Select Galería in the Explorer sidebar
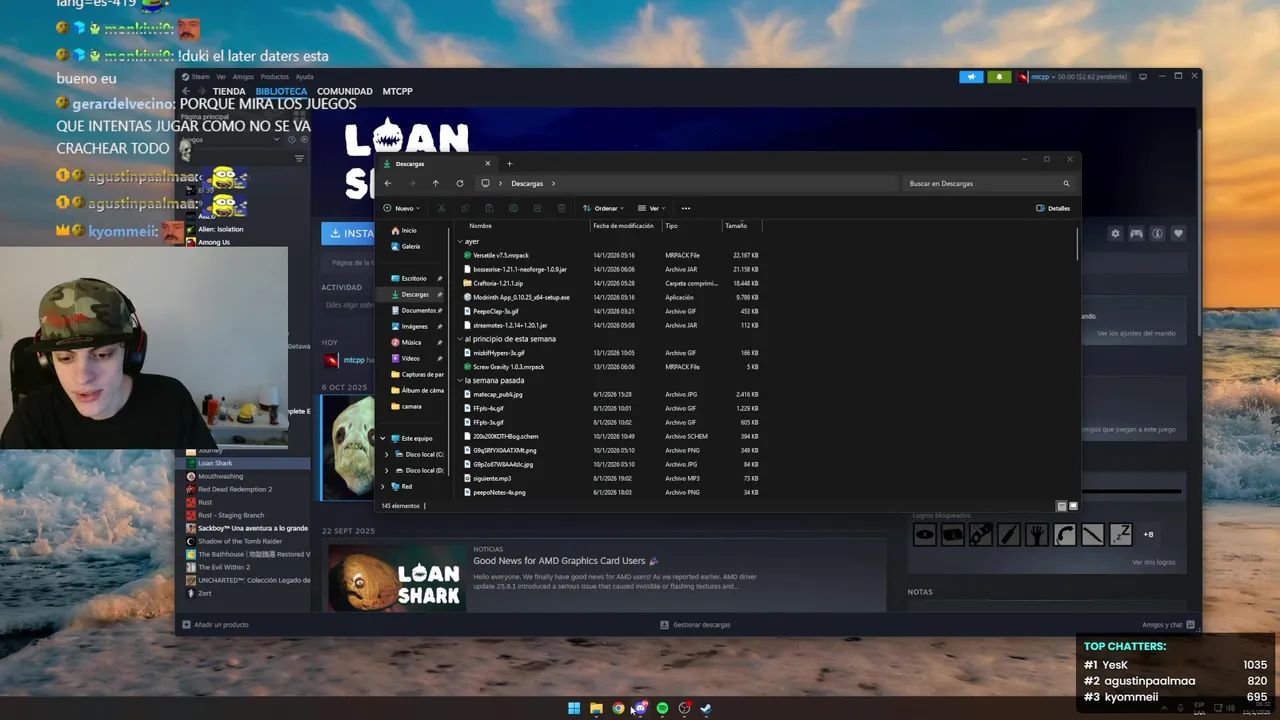 click(411, 246)
